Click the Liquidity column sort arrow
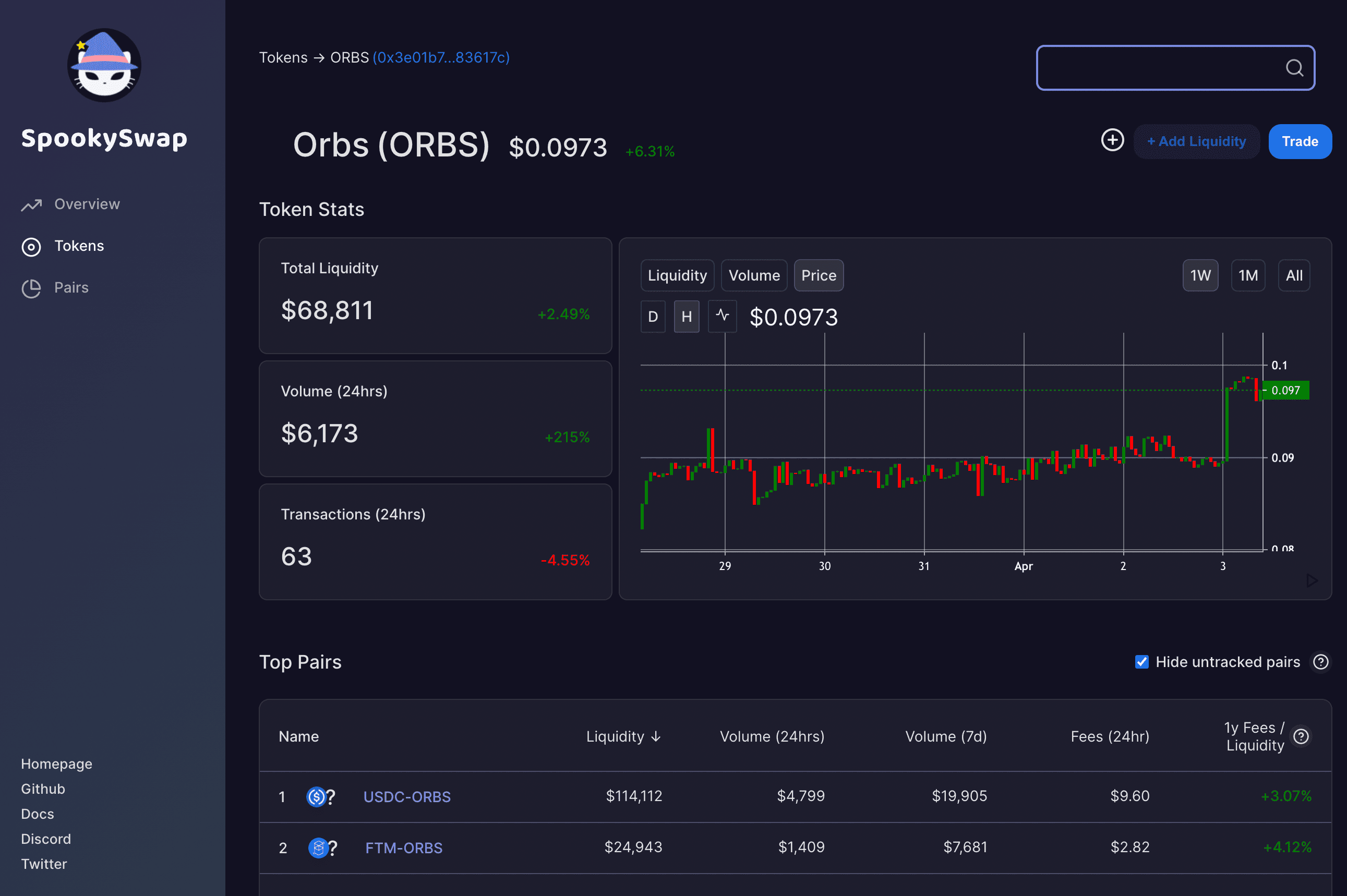 (x=656, y=736)
